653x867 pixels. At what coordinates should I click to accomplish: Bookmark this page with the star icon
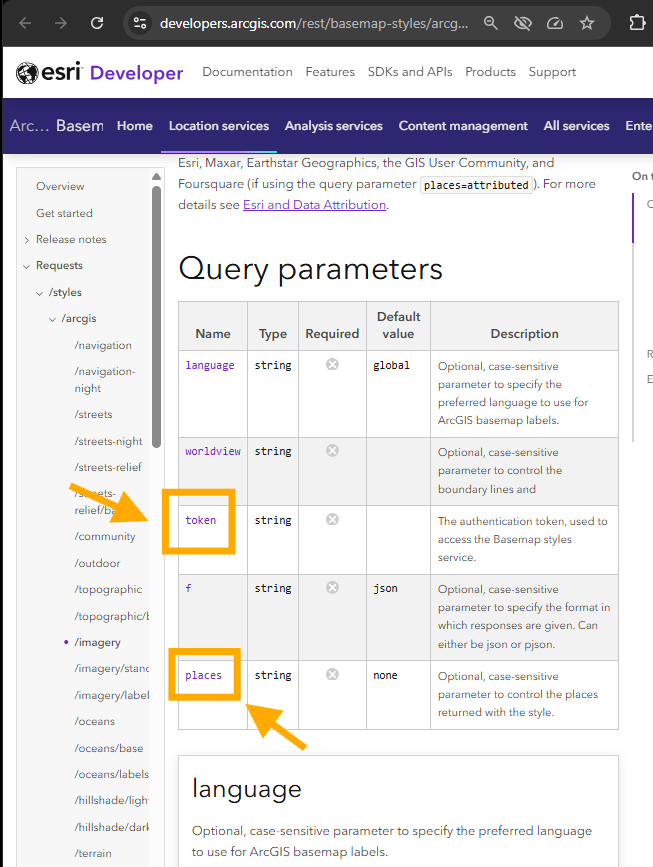[587, 23]
